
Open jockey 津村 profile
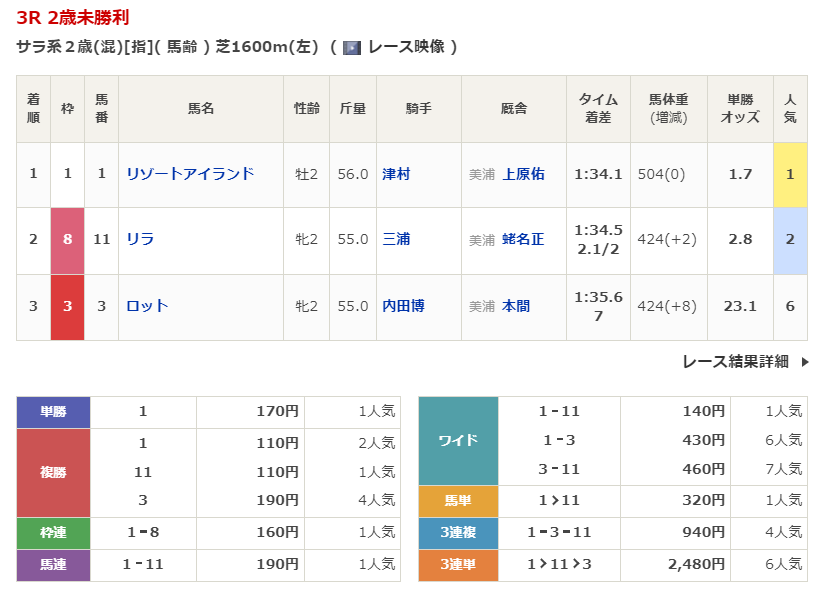[396, 174]
